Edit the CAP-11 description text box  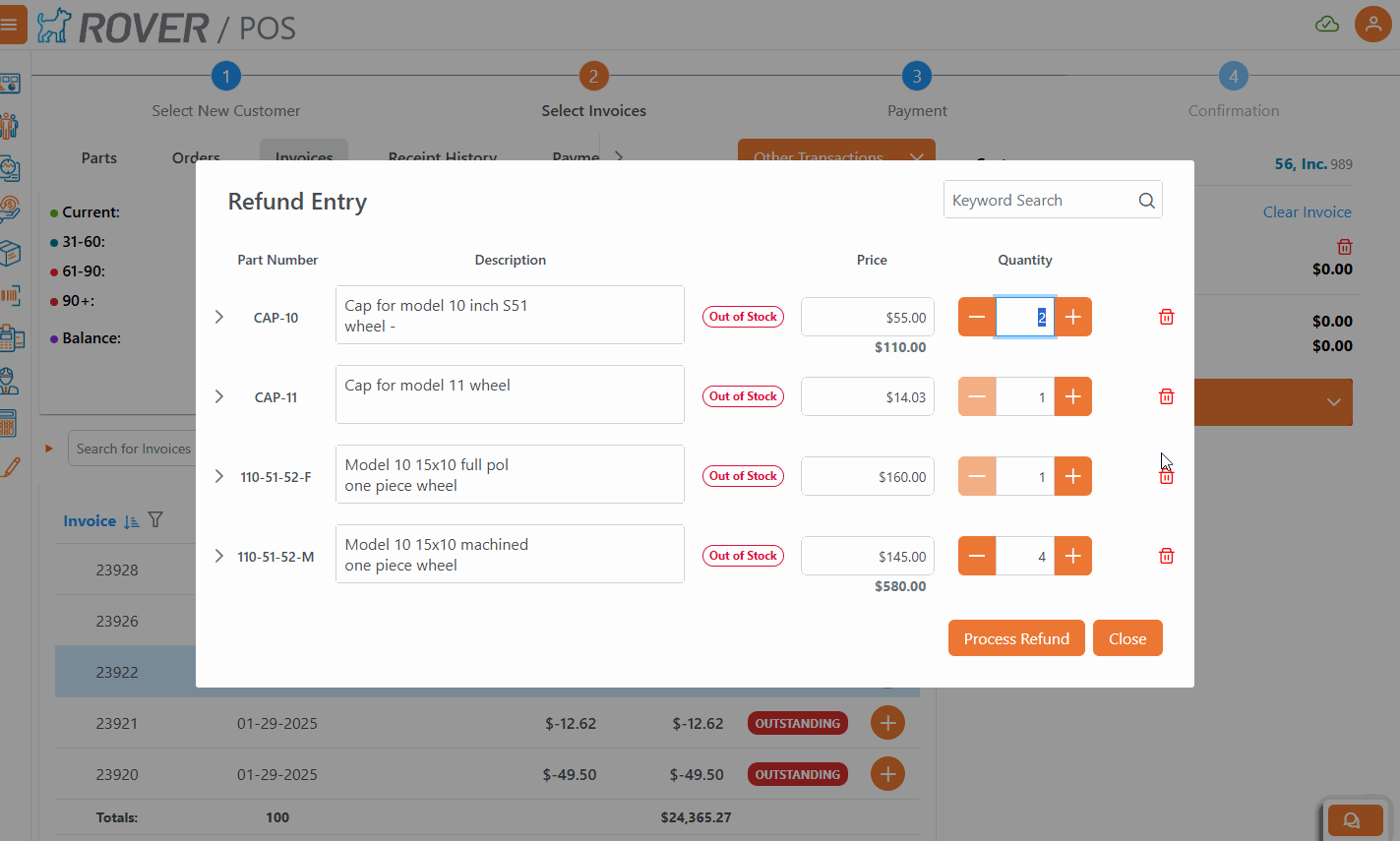(x=510, y=394)
